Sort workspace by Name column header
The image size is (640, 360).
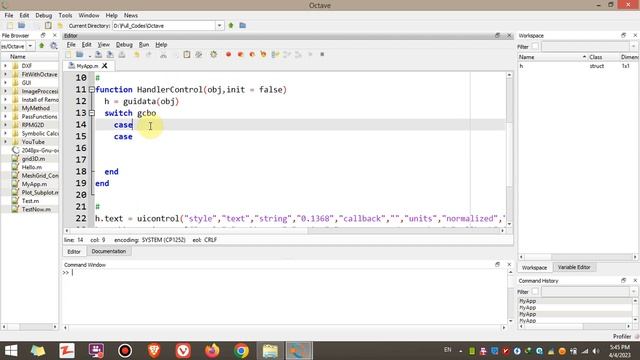pyautogui.click(x=552, y=57)
